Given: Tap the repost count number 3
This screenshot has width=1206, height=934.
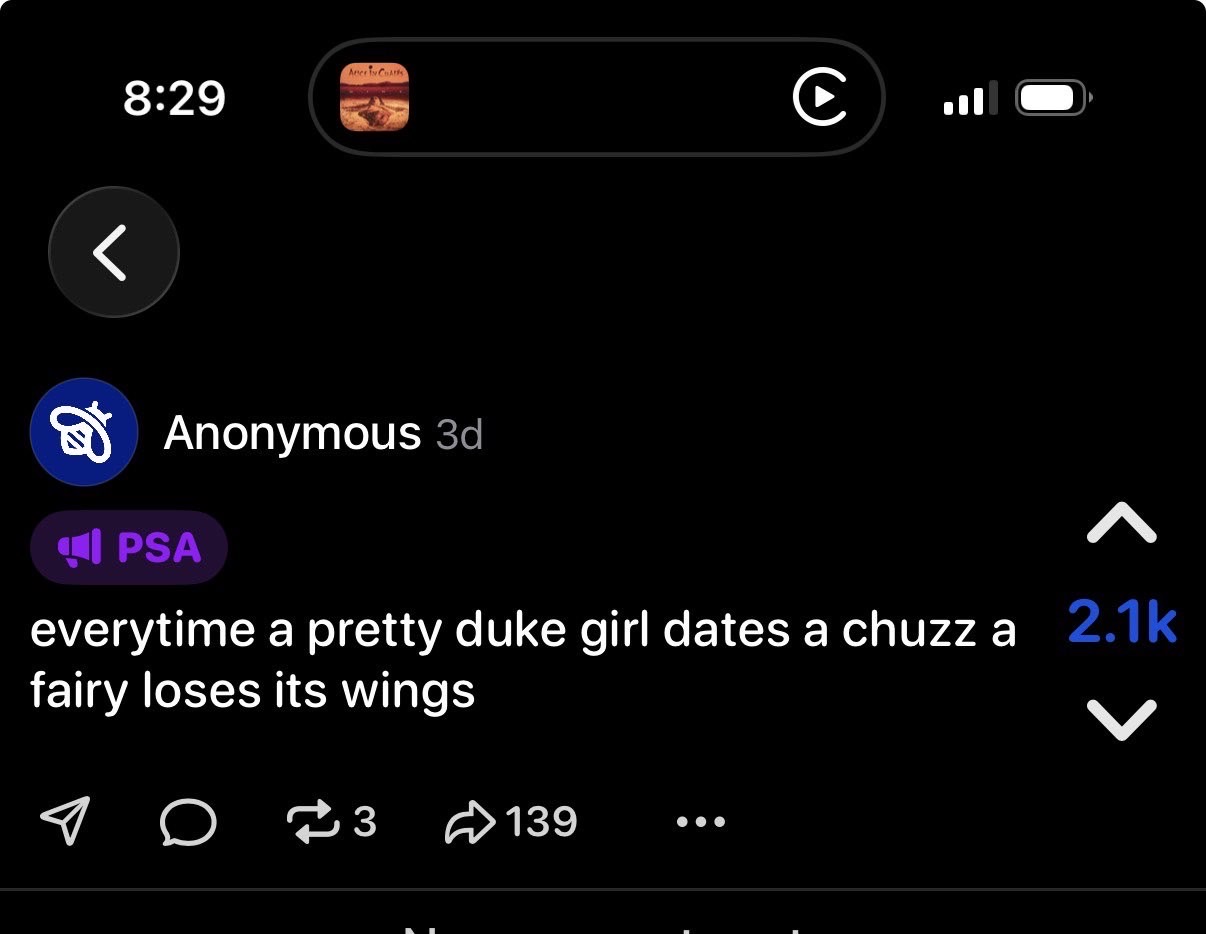Looking at the screenshot, I should pos(364,822).
